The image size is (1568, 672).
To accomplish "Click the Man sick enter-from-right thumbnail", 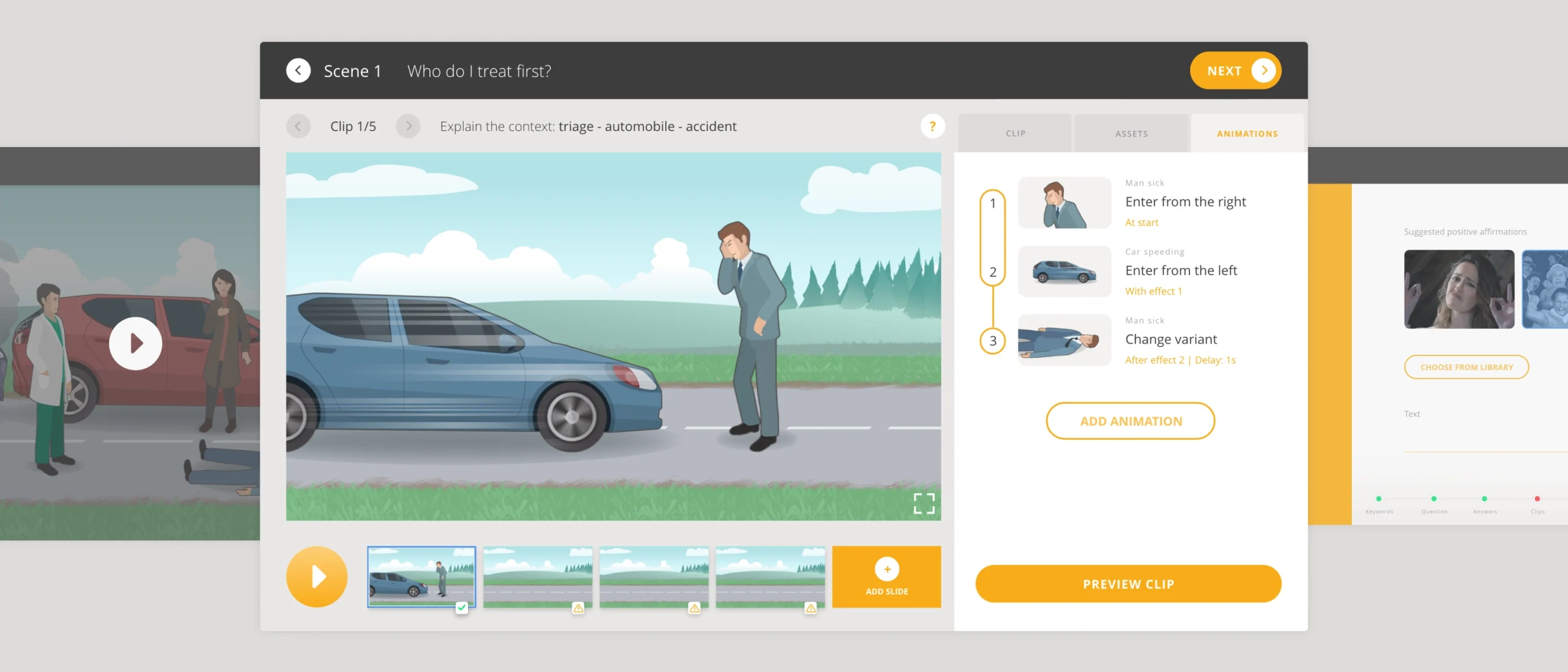I will (1065, 203).
